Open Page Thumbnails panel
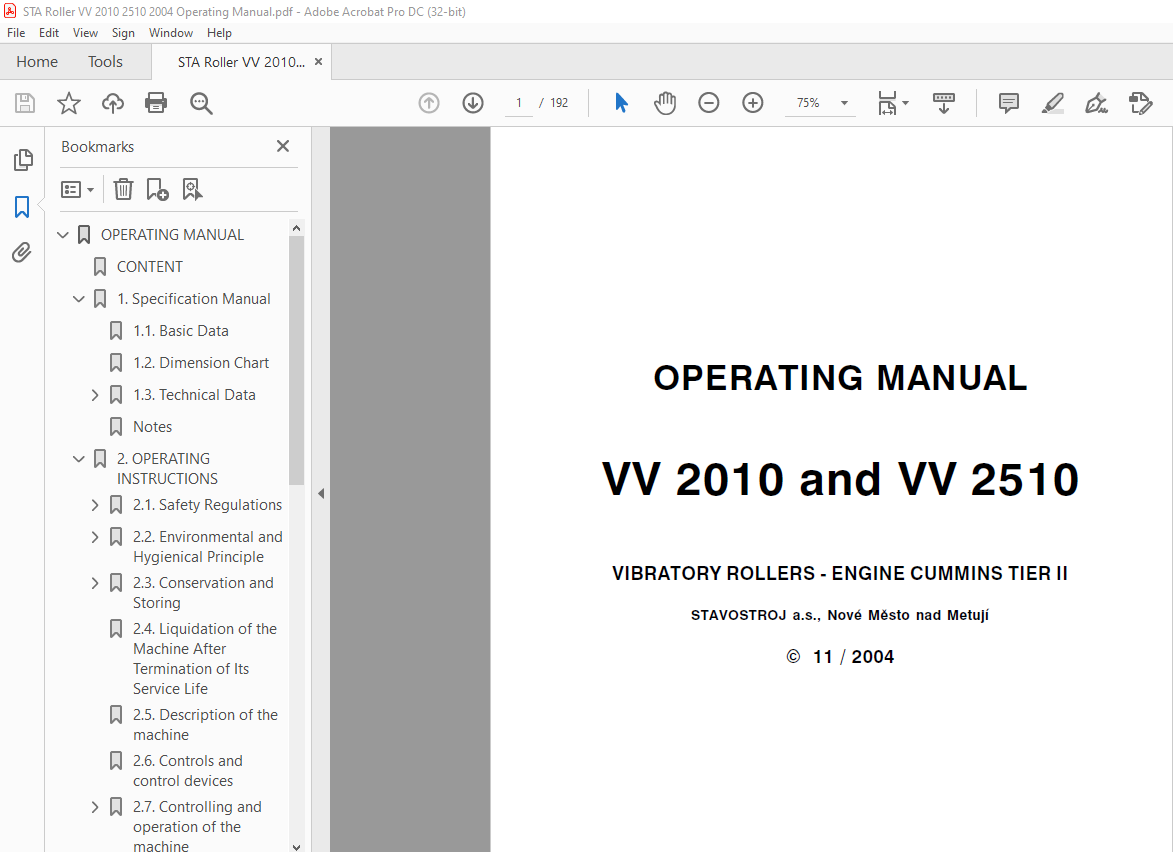The image size is (1173, 852). pyautogui.click(x=23, y=159)
